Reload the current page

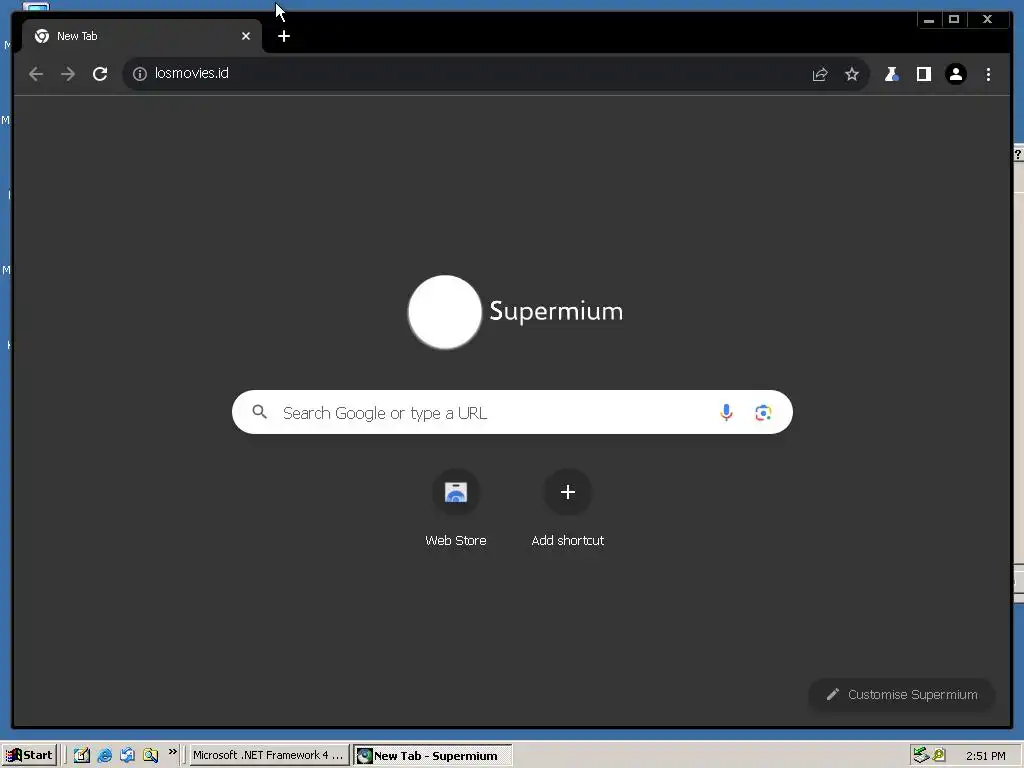[x=100, y=74]
